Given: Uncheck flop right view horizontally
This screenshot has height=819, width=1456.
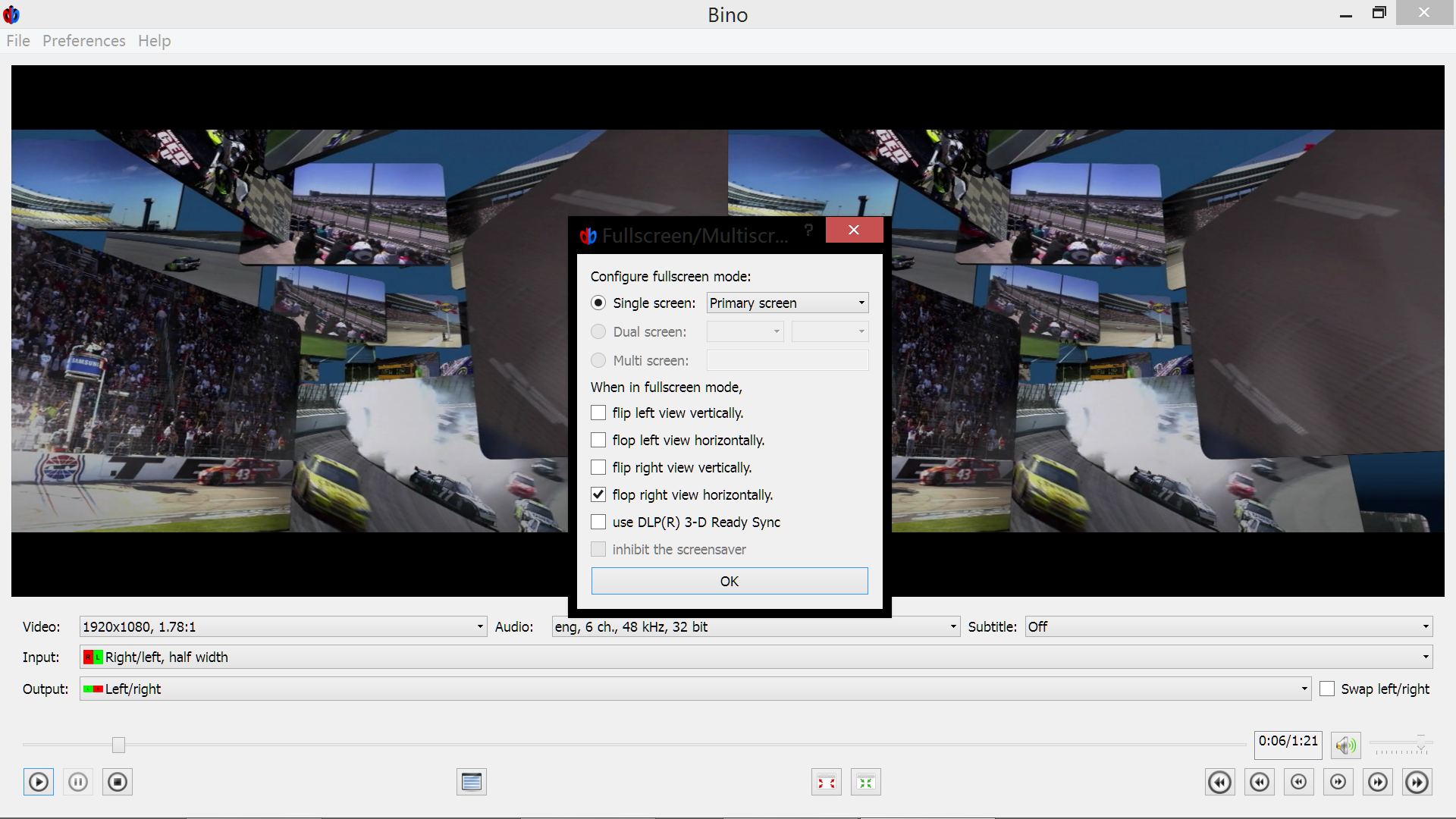Looking at the screenshot, I should point(598,494).
